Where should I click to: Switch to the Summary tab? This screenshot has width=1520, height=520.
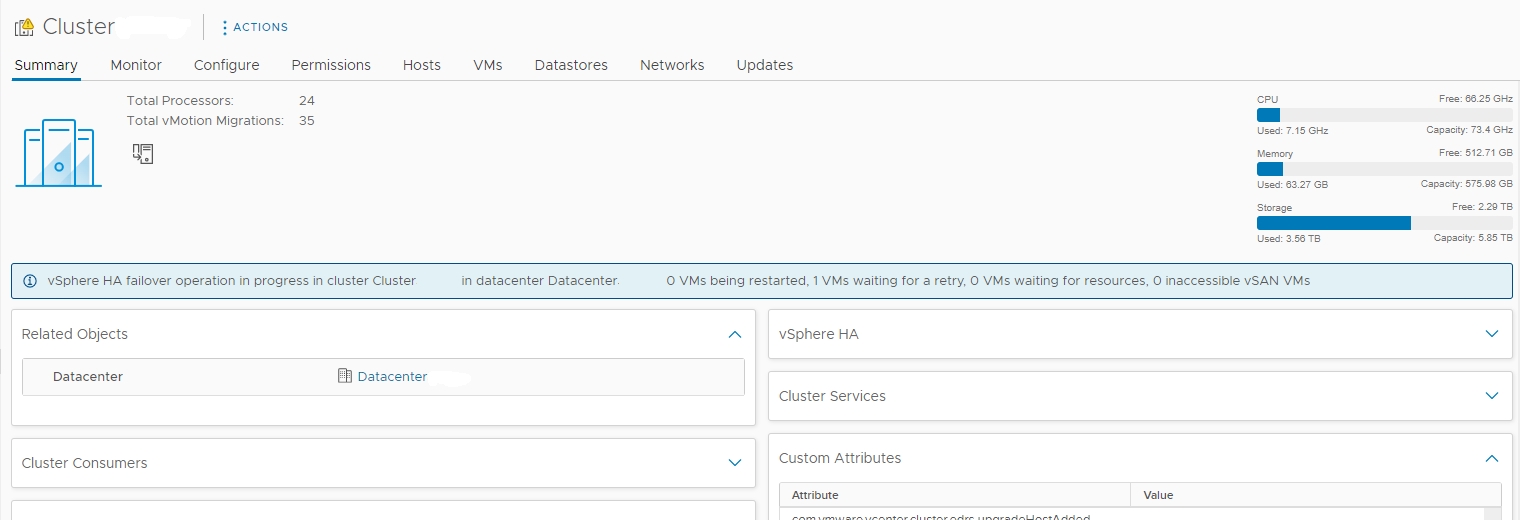click(46, 65)
